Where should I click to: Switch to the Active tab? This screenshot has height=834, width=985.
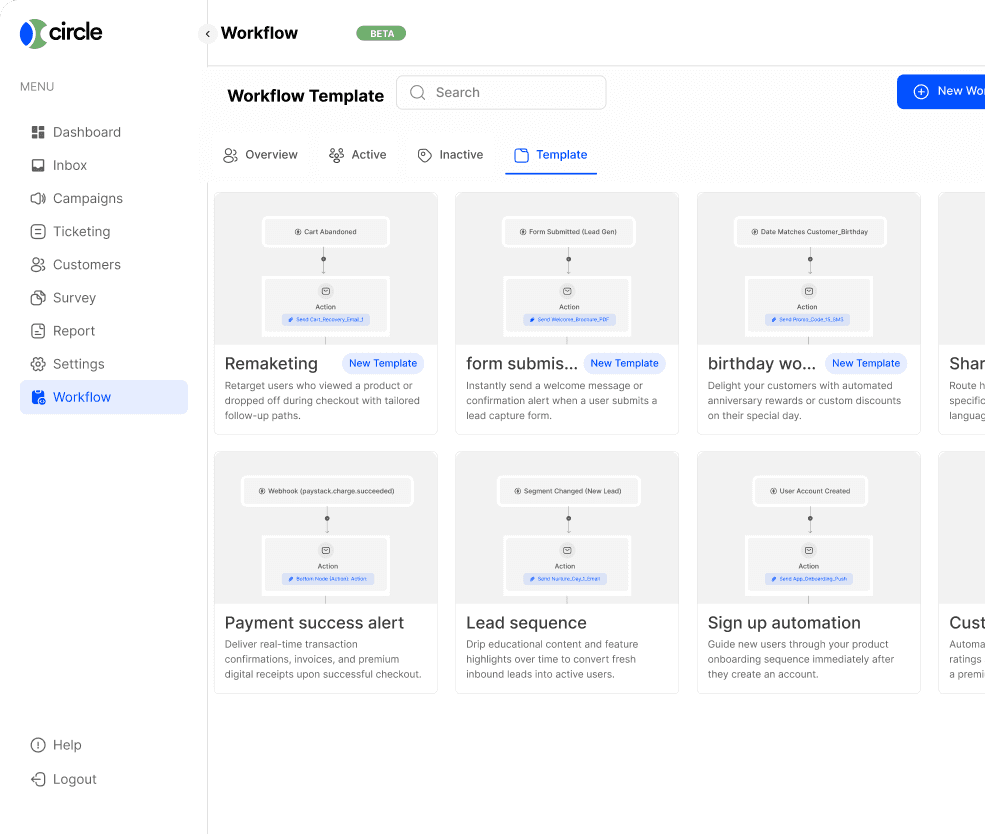tap(357, 155)
